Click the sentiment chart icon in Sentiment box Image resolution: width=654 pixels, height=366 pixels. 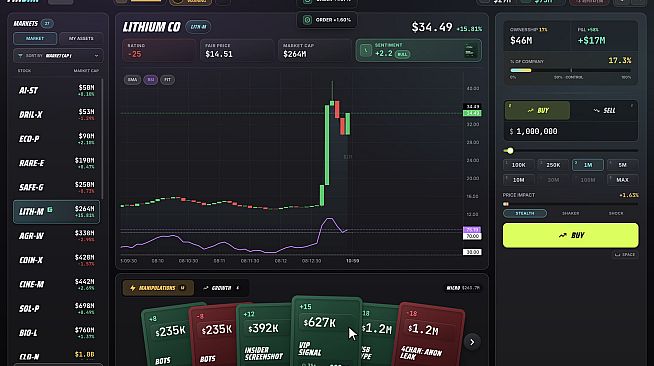469,51
